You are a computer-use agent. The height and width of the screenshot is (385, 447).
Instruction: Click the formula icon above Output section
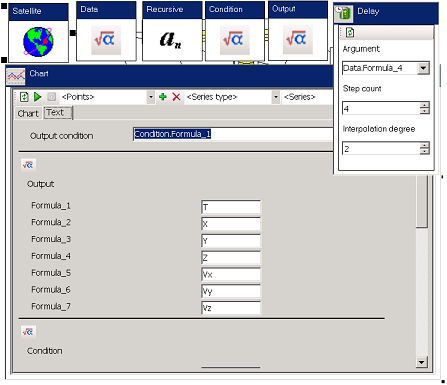pyautogui.click(x=28, y=165)
